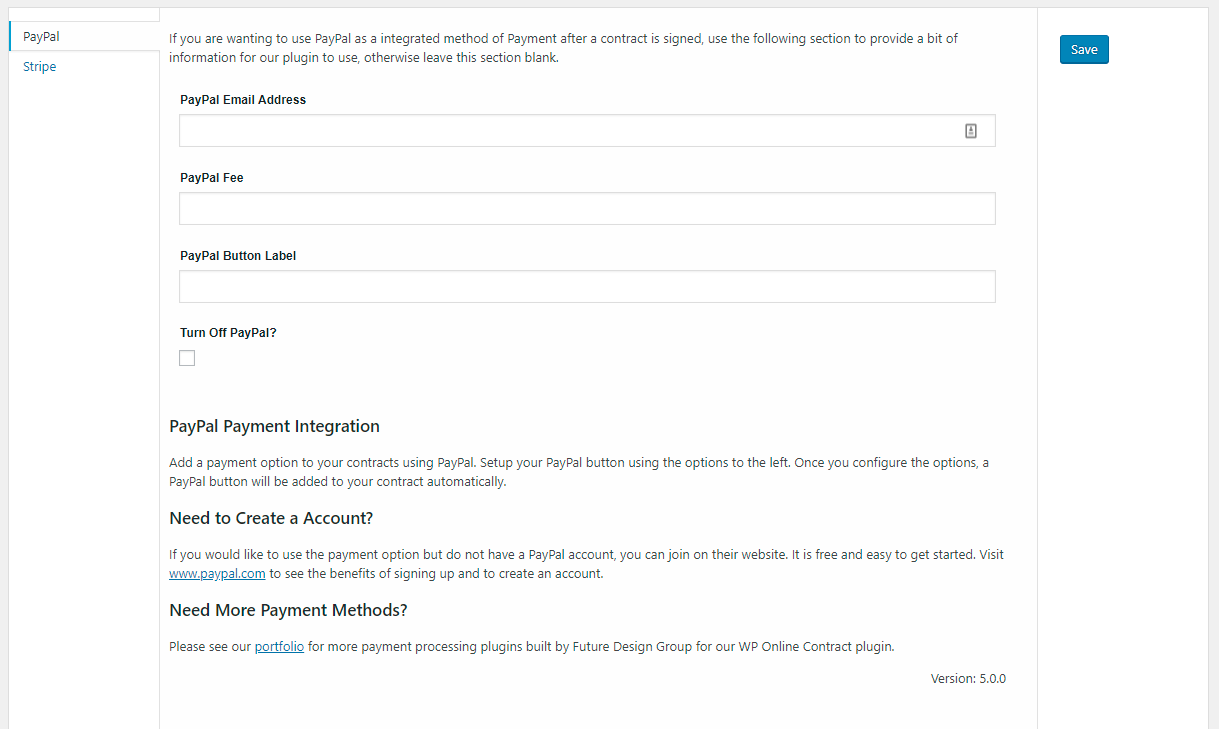Click the contact autofill icon in email field

[970, 131]
